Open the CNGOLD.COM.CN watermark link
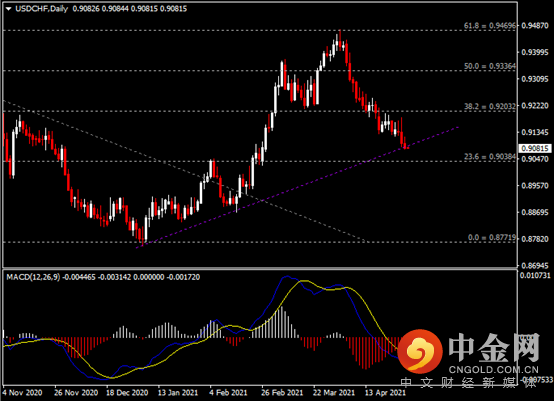 point(494,370)
